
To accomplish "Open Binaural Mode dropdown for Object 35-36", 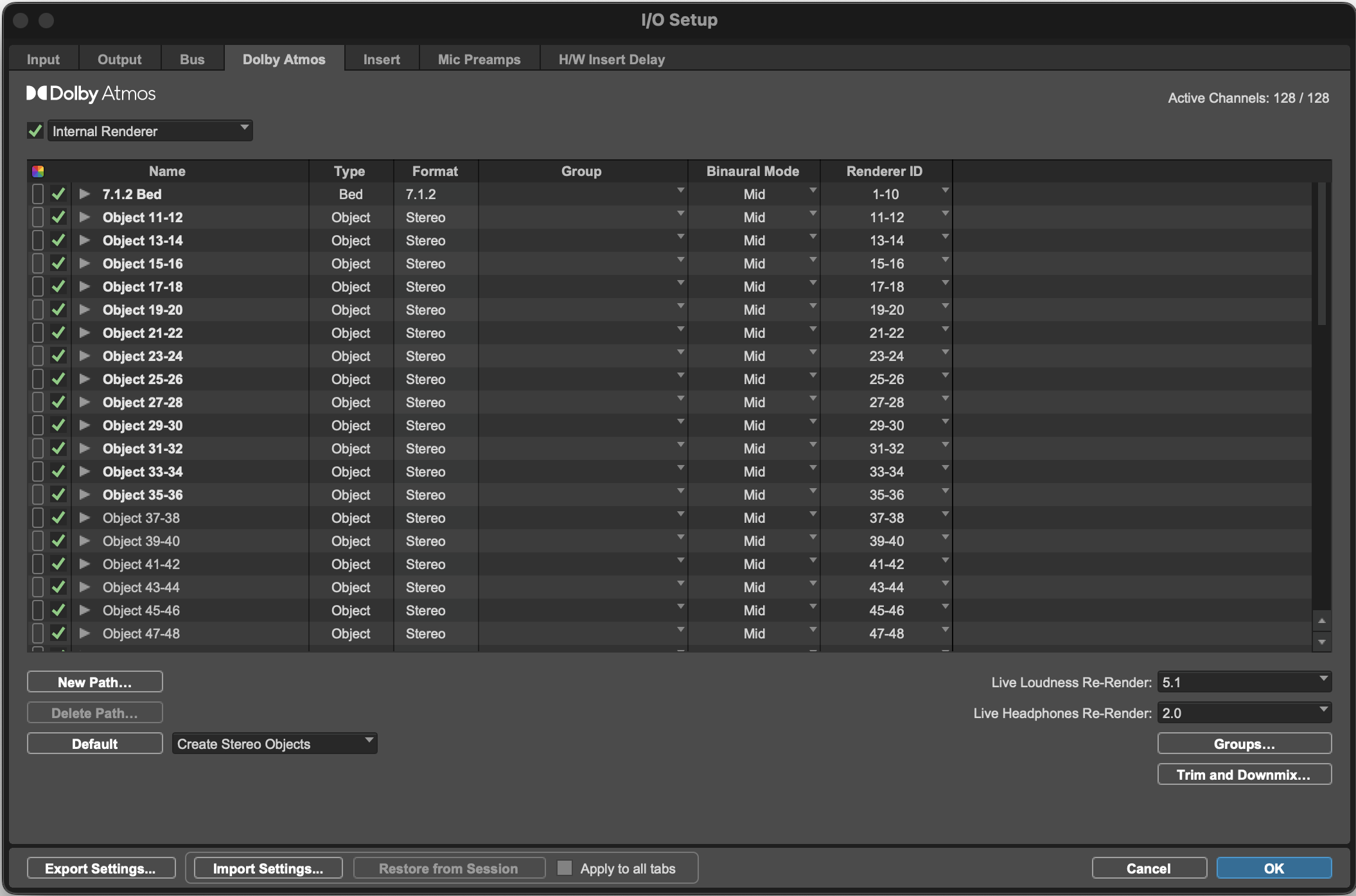I will tap(813, 491).
